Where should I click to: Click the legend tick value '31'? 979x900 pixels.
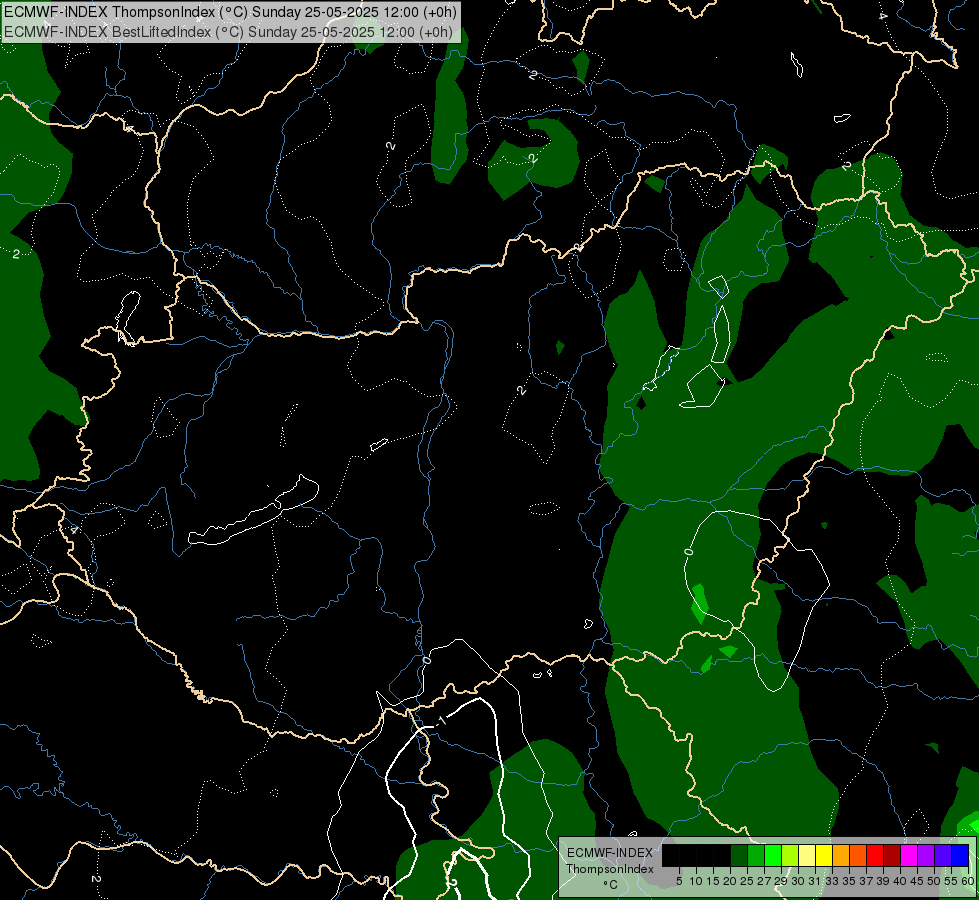(815, 881)
